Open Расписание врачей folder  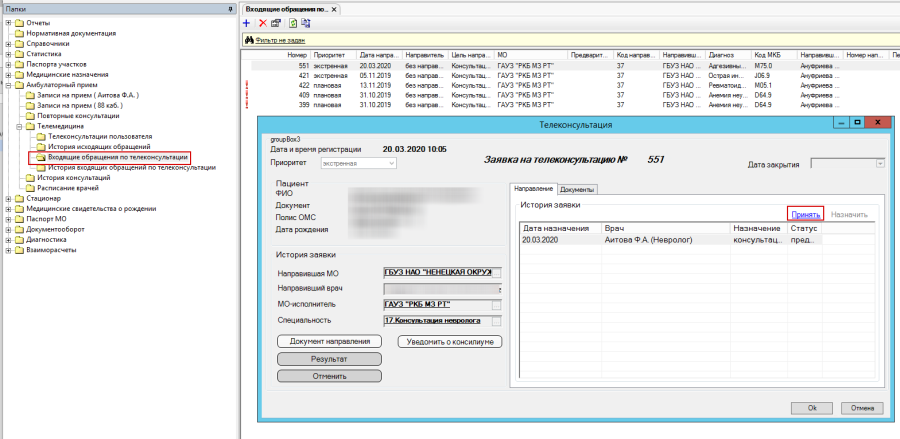click(68, 188)
